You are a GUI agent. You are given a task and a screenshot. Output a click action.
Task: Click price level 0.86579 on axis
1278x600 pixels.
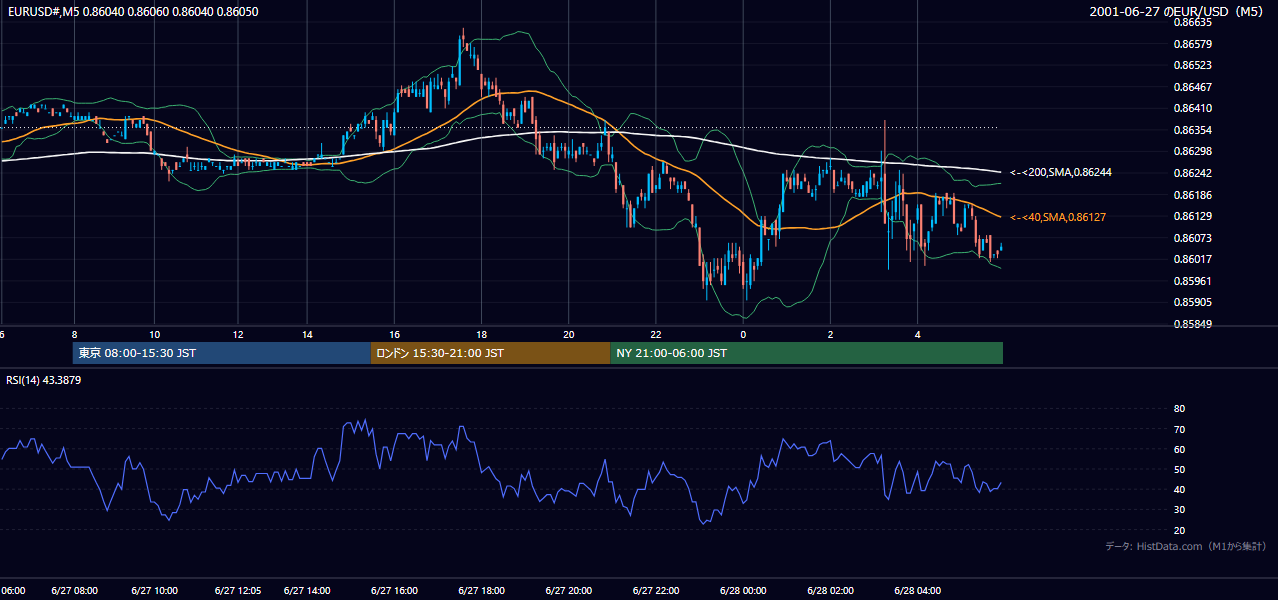point(1192,44)
